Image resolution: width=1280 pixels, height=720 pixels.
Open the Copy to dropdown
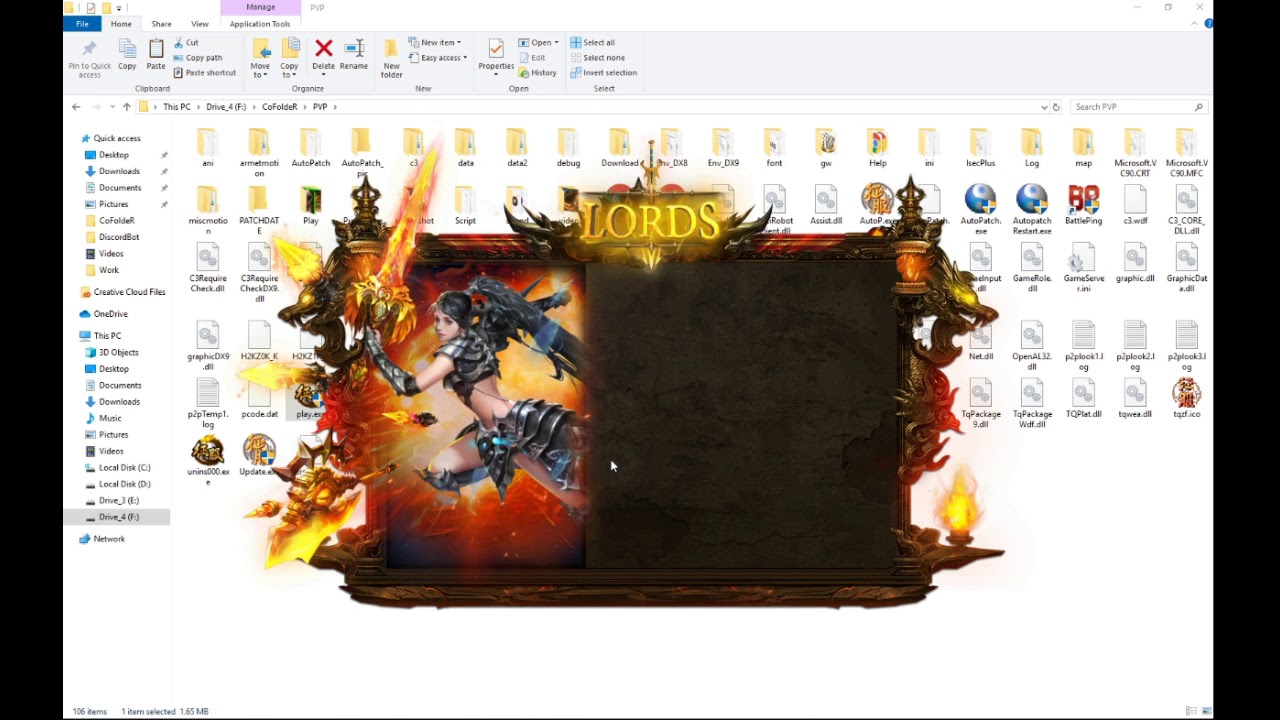290,59
